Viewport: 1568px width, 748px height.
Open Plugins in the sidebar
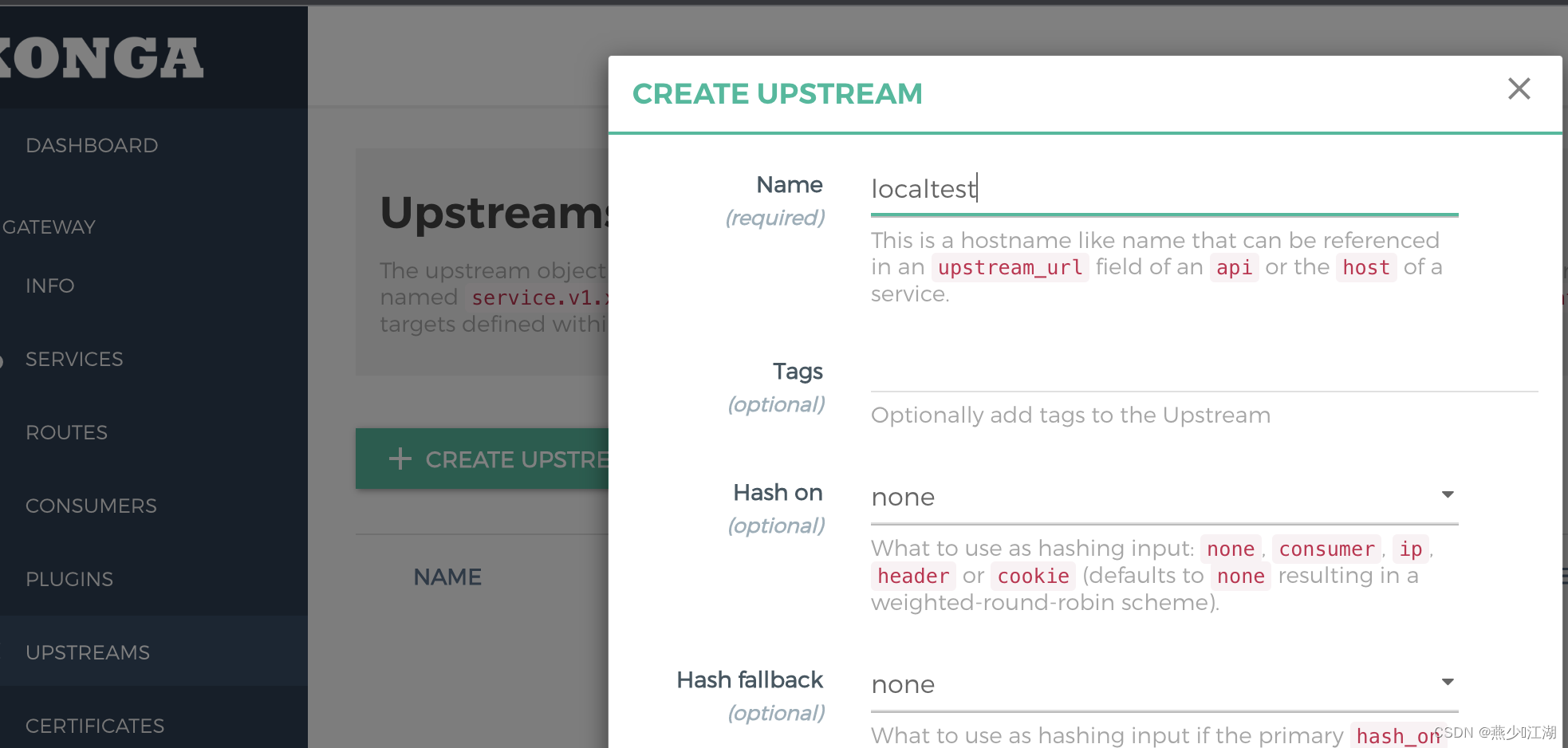pyautogui.click(x=69, y=580)
